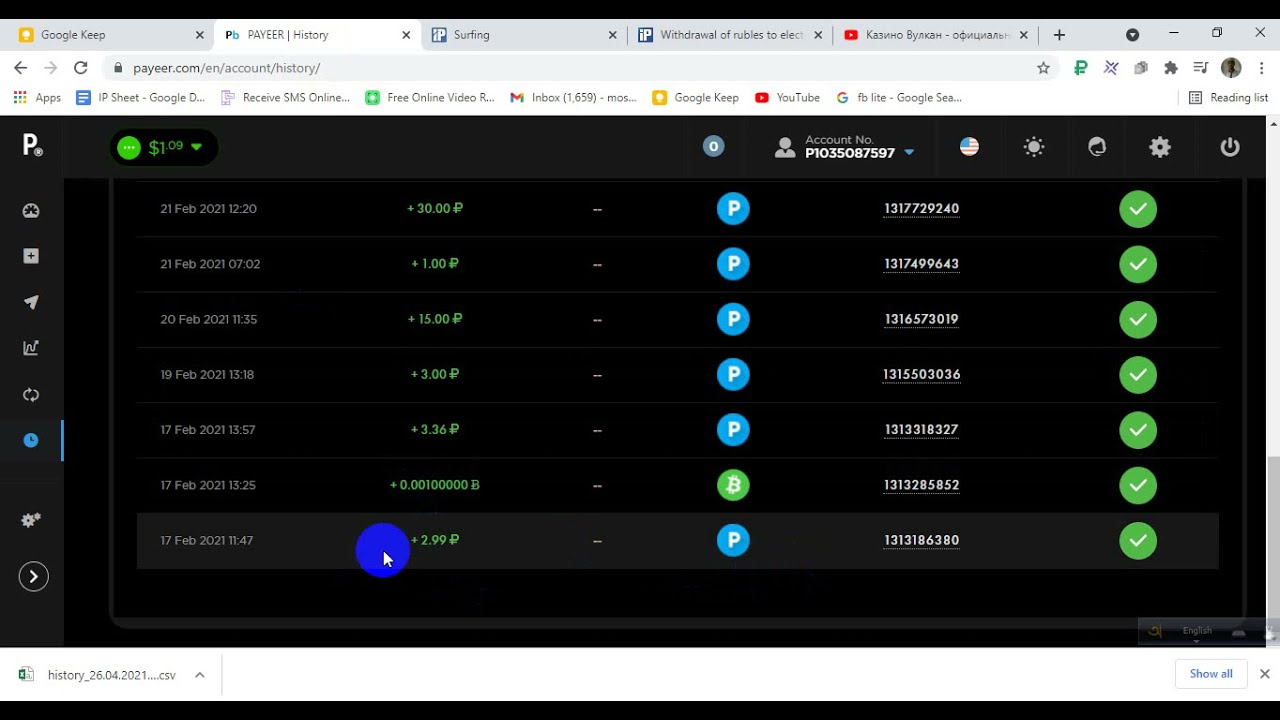The image size is (1280, 720).
Task: Expand options for the downloaded csv
Action: tap(200, 675)
